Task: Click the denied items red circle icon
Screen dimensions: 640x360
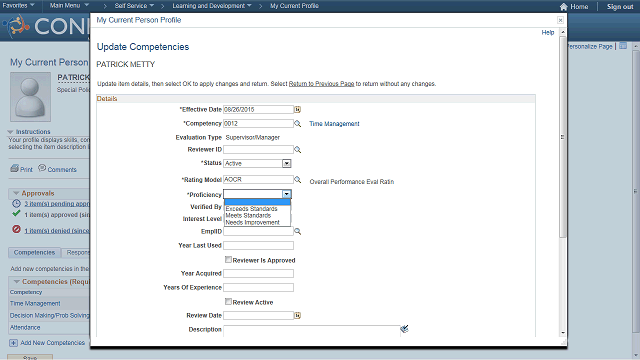Action: pos(16,229)
